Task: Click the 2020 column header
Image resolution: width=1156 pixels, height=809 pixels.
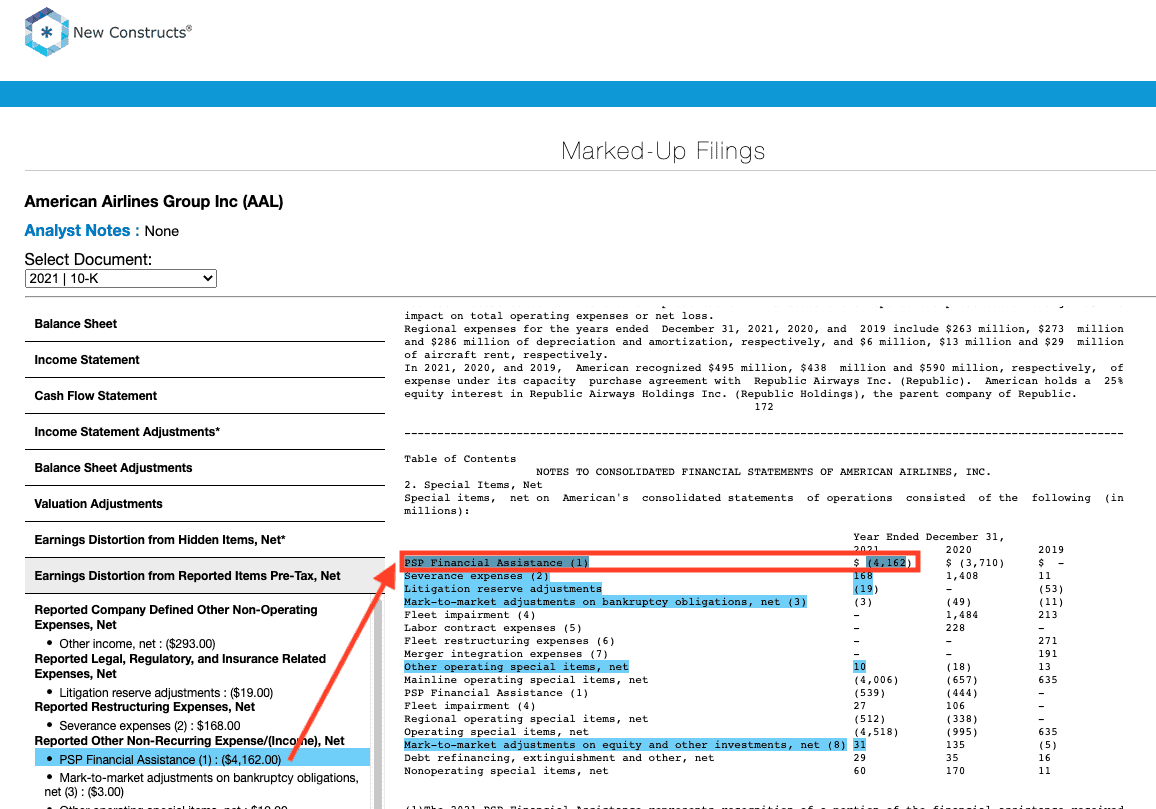Action: point(958,549)
